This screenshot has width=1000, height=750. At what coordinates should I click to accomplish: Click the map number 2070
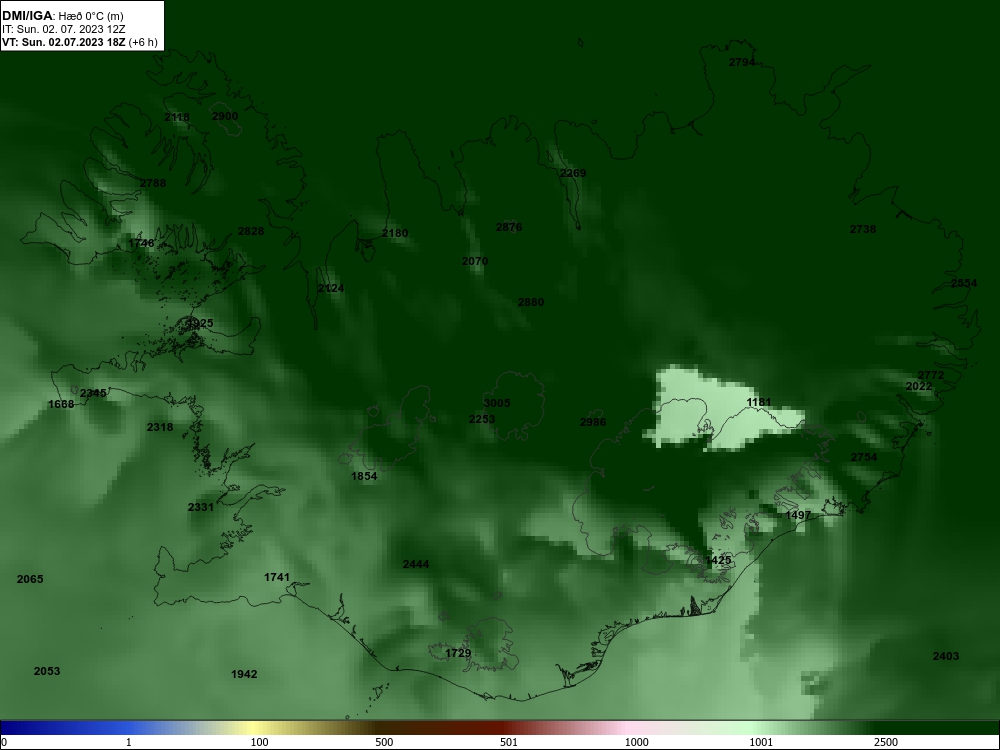click(474, 261)
